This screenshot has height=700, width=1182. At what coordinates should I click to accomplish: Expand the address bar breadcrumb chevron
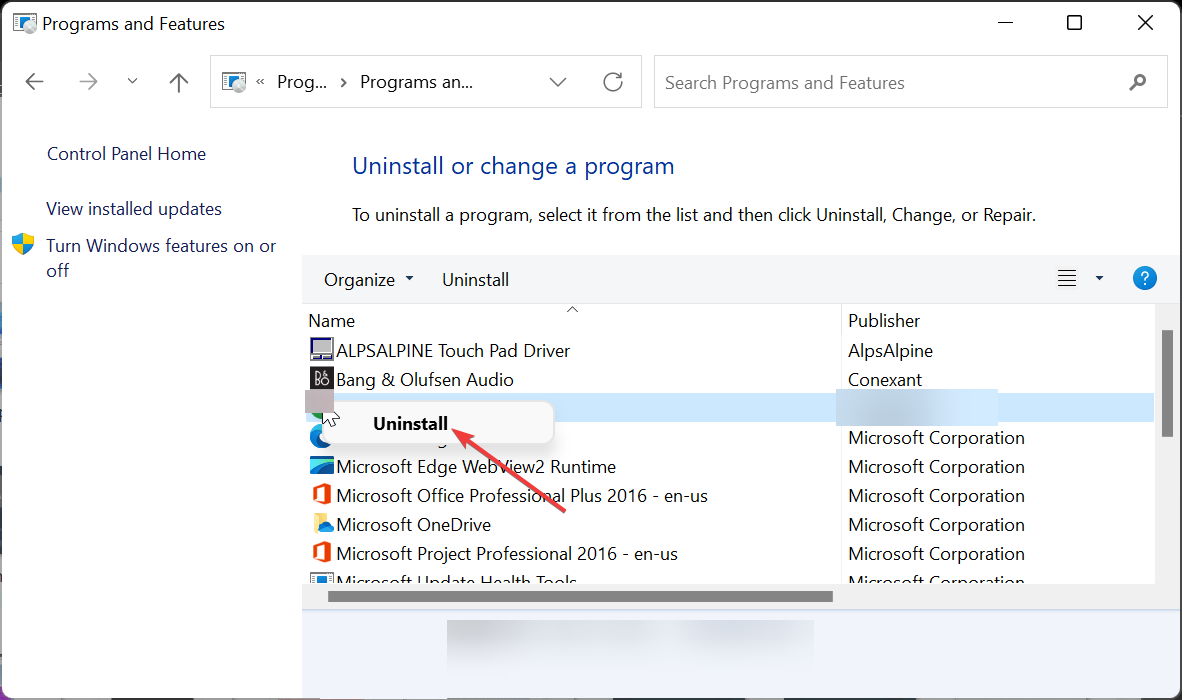pyautogui.click(x=558, y=82)
